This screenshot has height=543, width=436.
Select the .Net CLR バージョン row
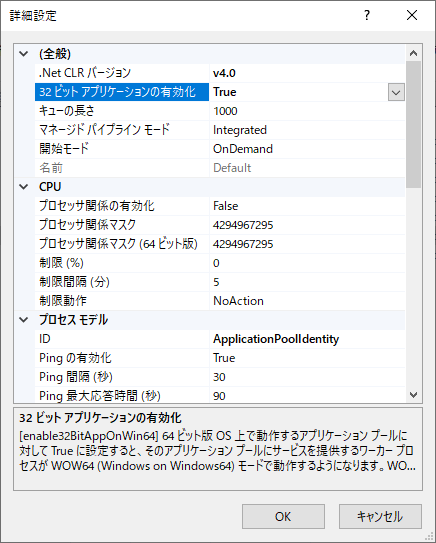pyautogui.click(x=220, y=73)
